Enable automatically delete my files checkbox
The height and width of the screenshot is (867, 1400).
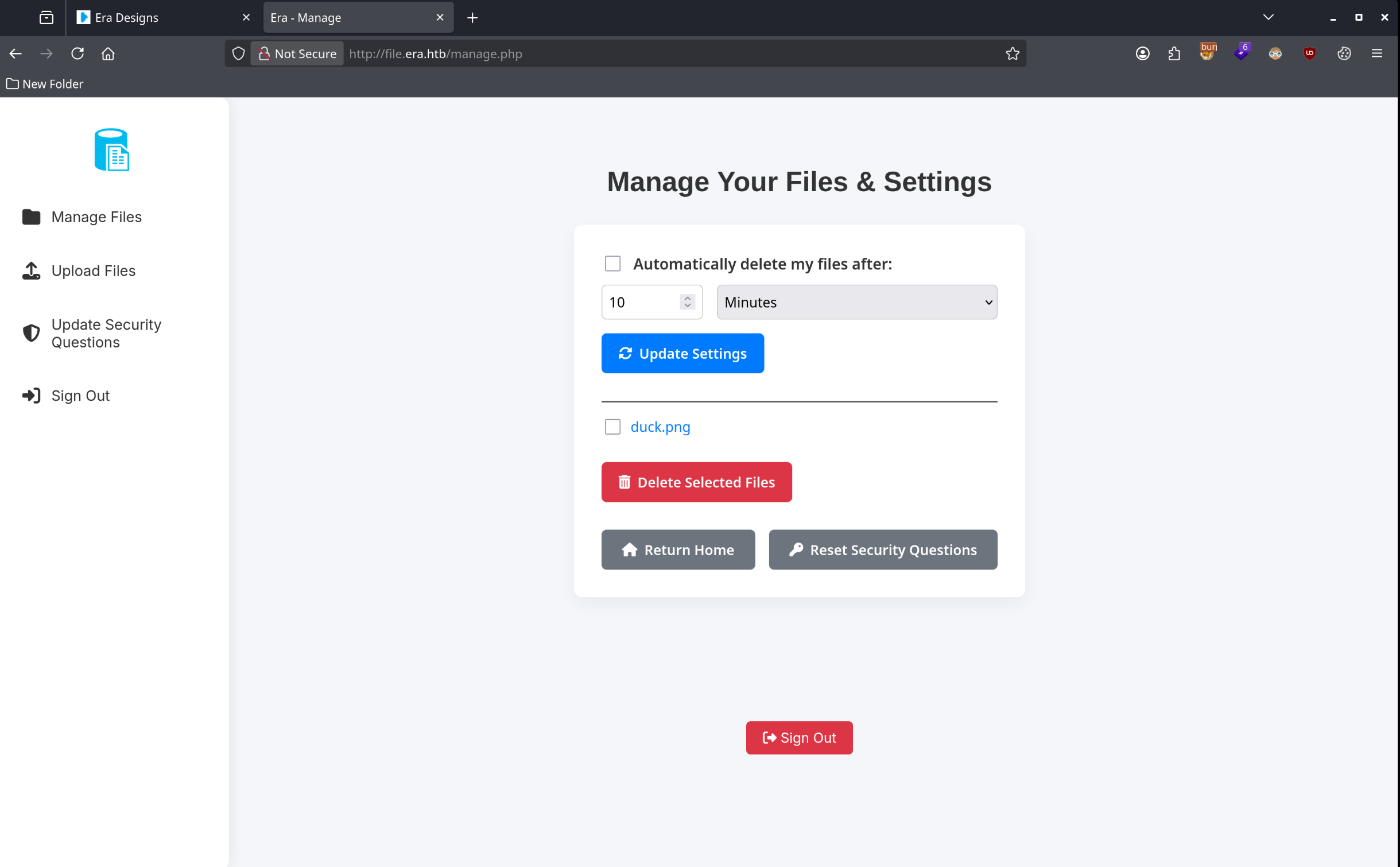pos(612,264)
